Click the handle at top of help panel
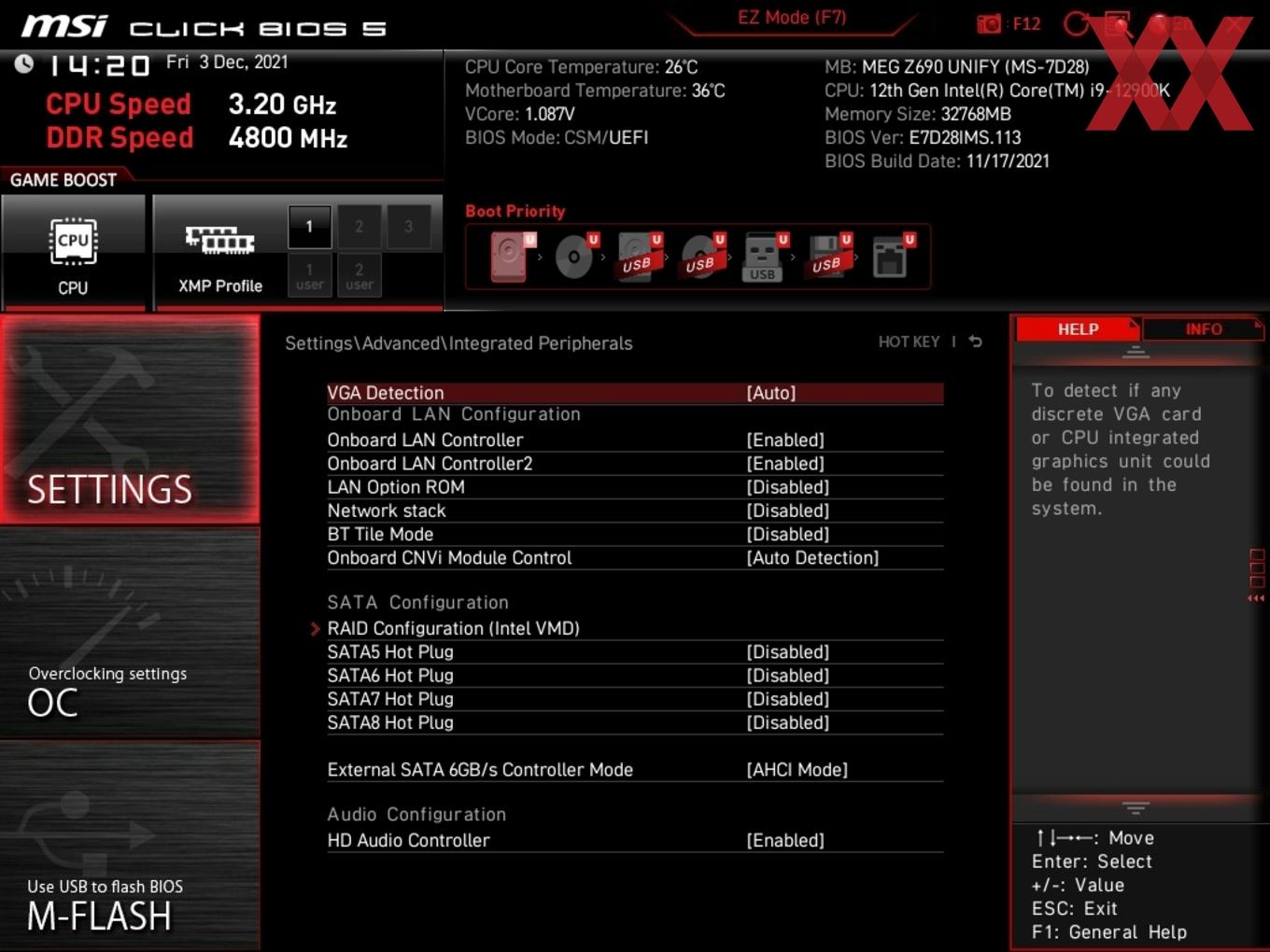 (1136, 352)
